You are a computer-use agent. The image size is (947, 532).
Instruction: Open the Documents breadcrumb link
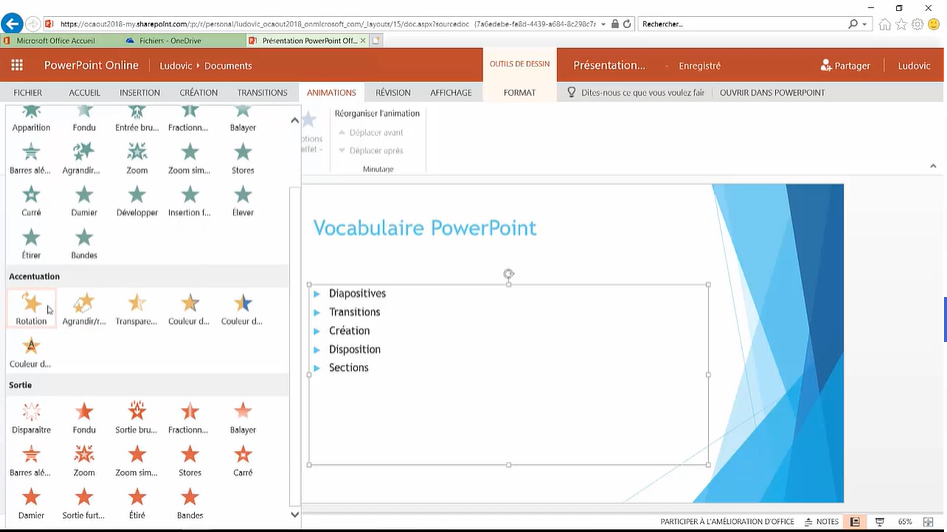point(228,65)
